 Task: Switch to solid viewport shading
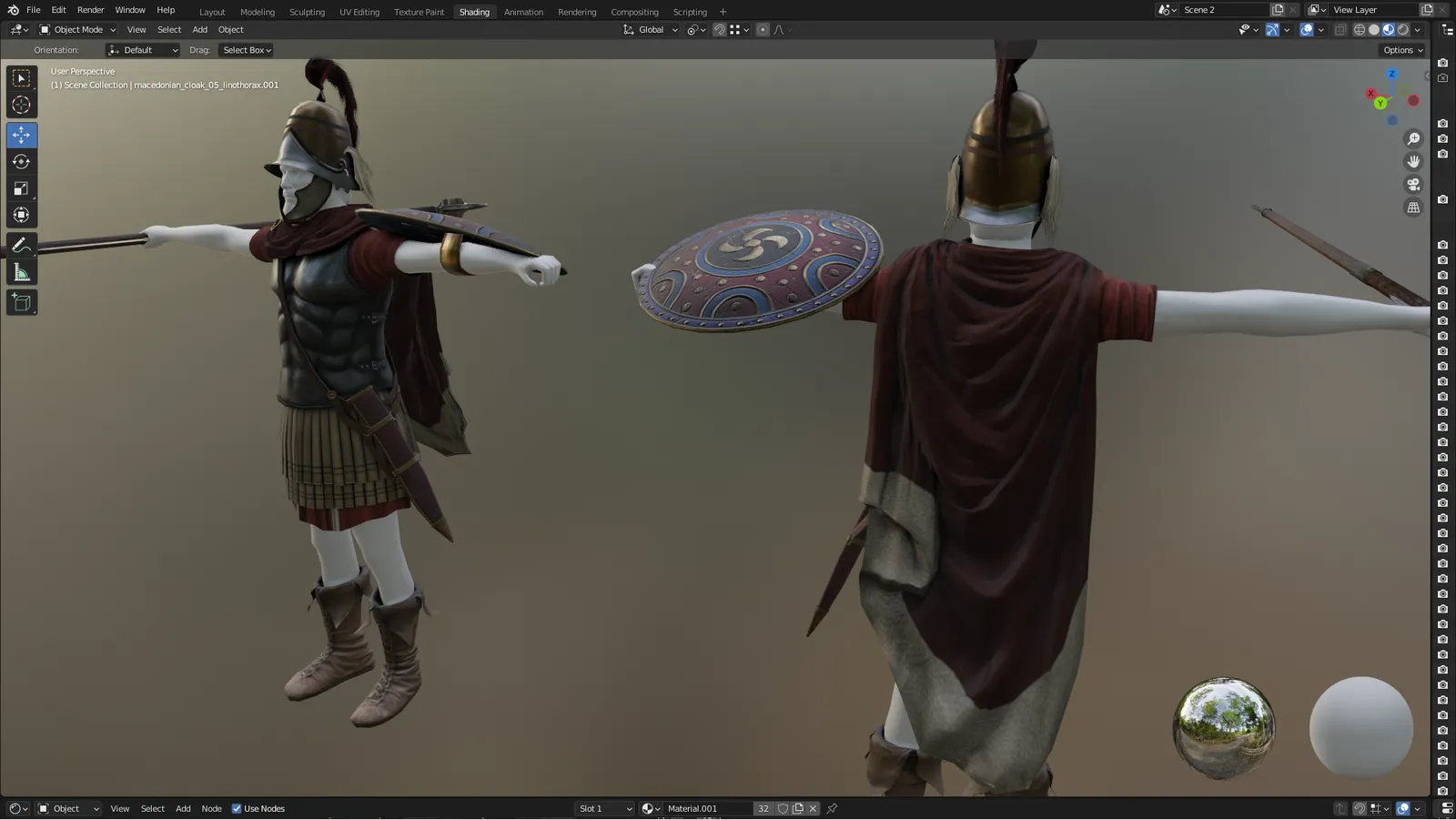tap(1374, 30)
